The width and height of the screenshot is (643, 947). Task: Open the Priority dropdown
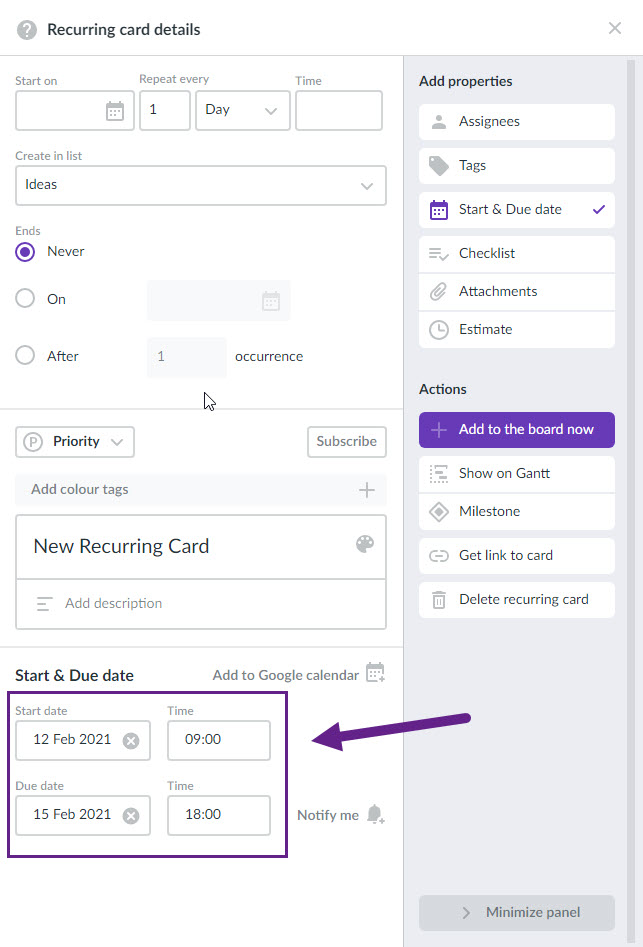75,442
